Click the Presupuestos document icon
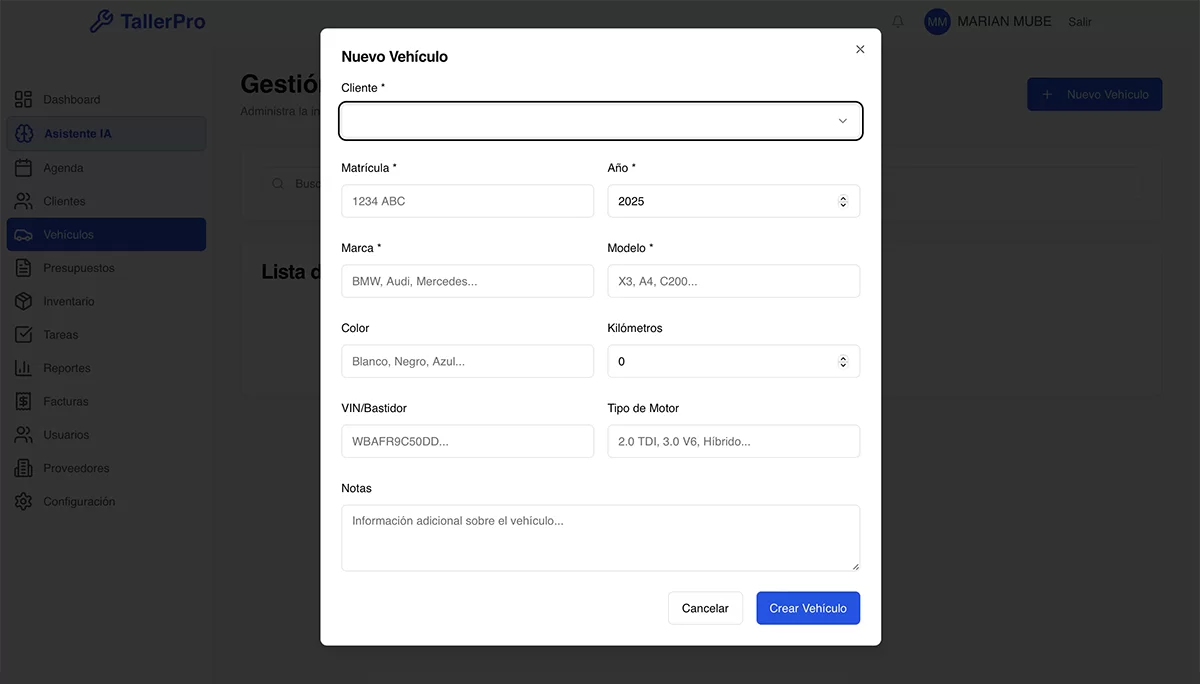This screenshot has width=1200, height=684. (23, 268)
